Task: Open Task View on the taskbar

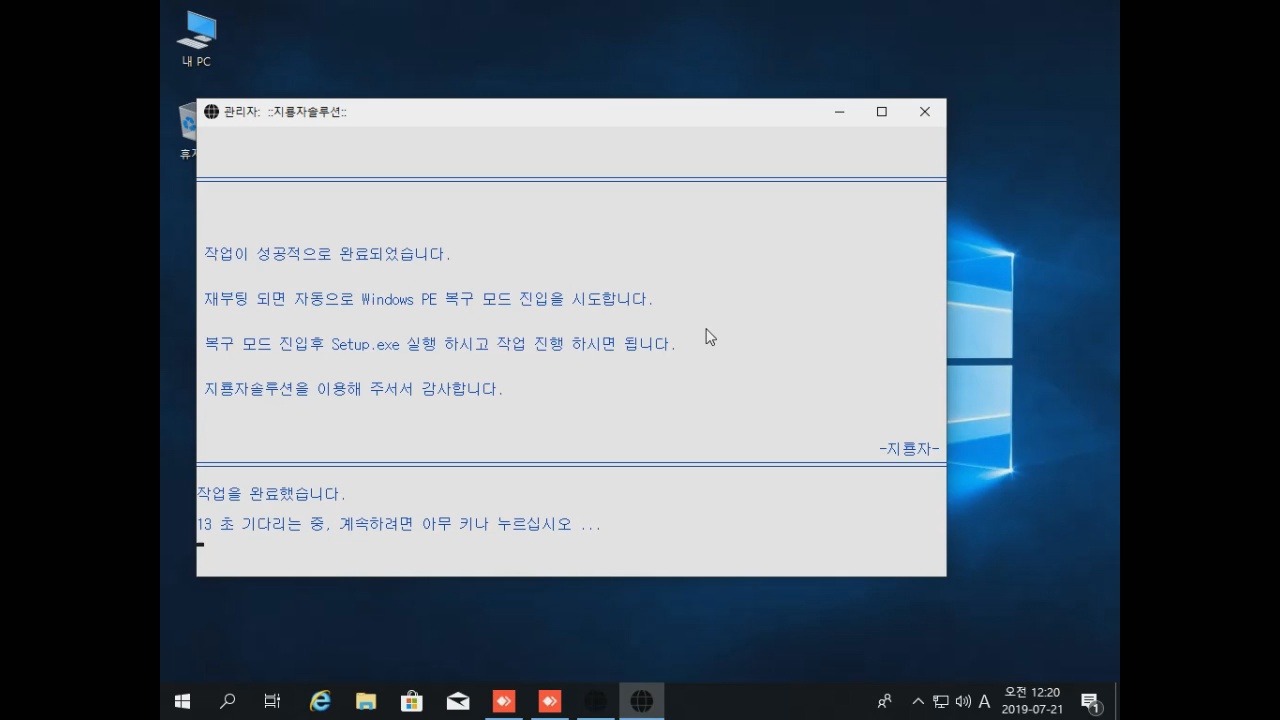Action: click(272, 702)
